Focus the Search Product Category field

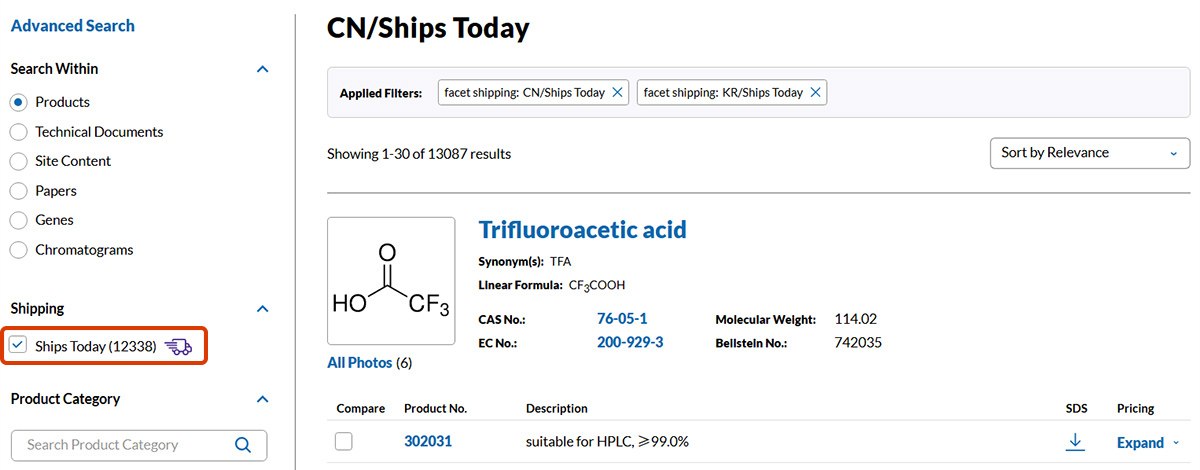point(125,445)
